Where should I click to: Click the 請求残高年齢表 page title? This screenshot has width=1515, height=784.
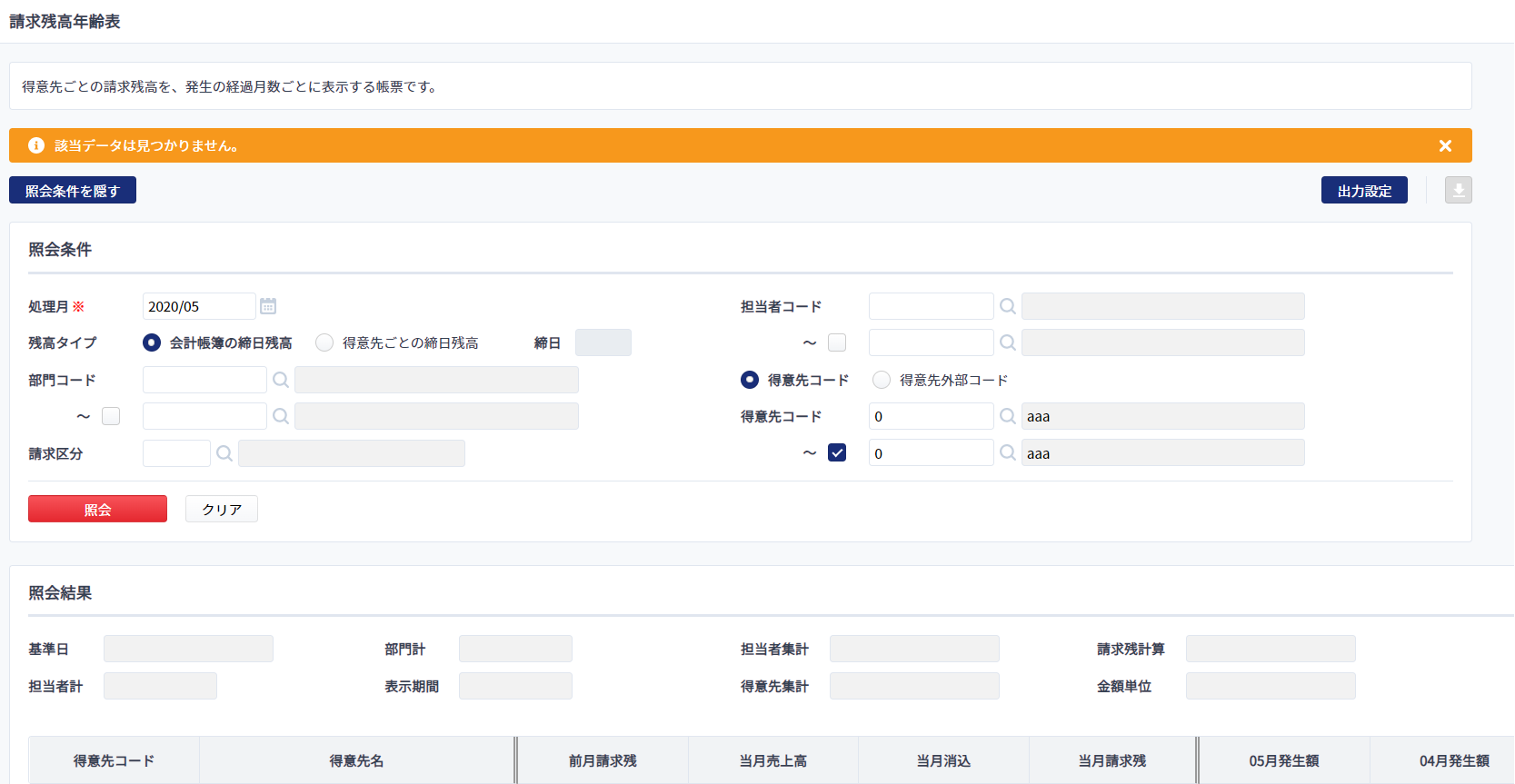click(65, 21)
